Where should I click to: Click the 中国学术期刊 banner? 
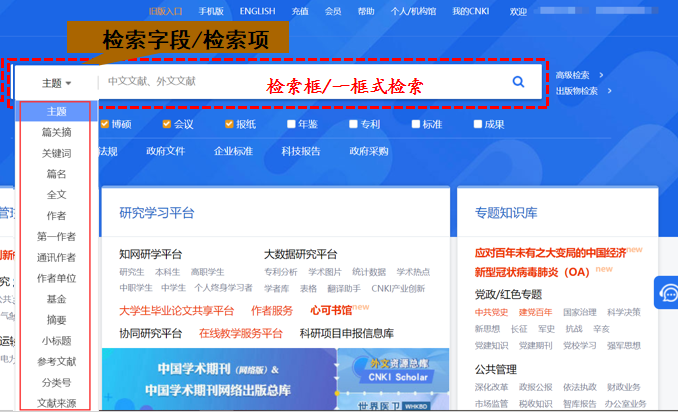pos(219,379)
